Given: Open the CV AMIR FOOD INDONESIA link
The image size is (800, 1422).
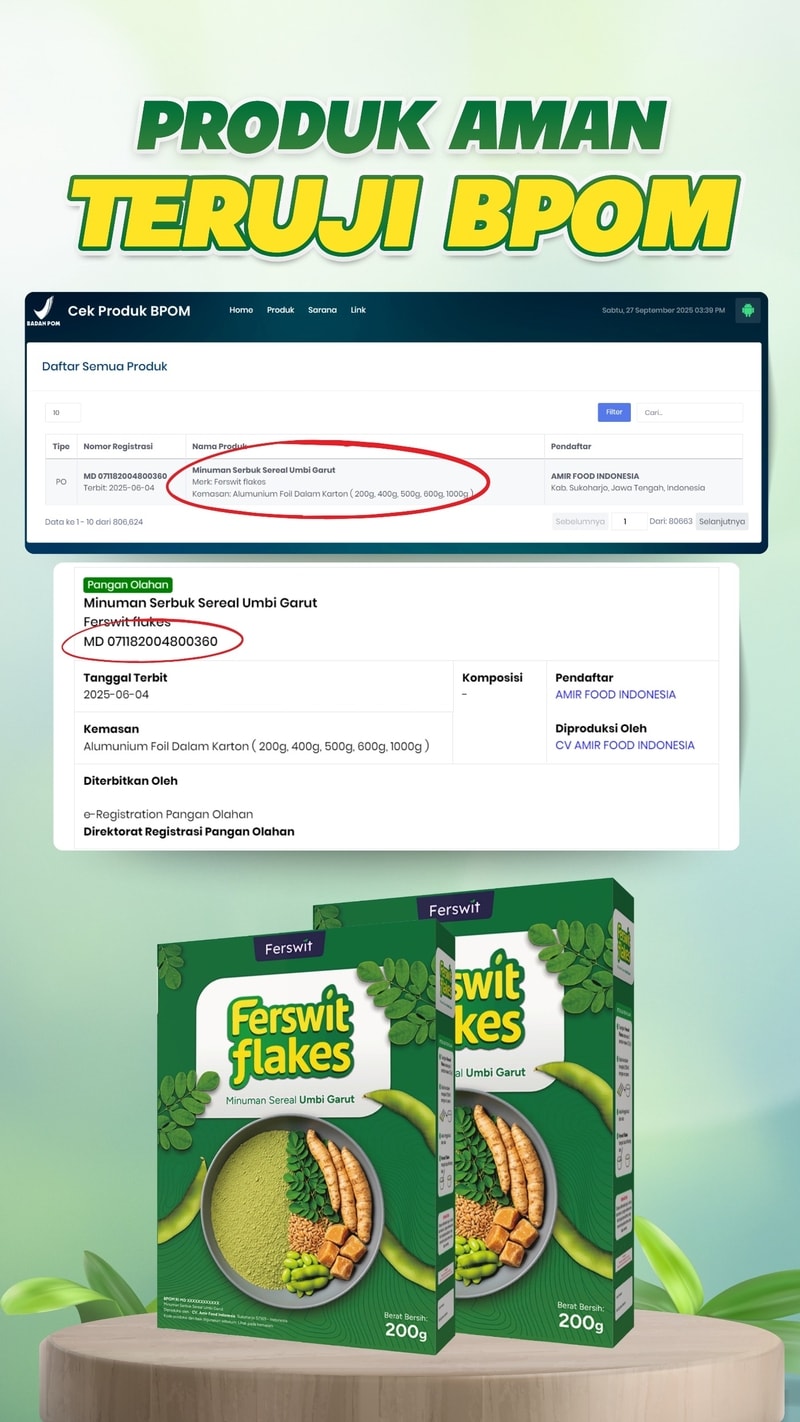Looking at the screenshot, I should [625, 745].
